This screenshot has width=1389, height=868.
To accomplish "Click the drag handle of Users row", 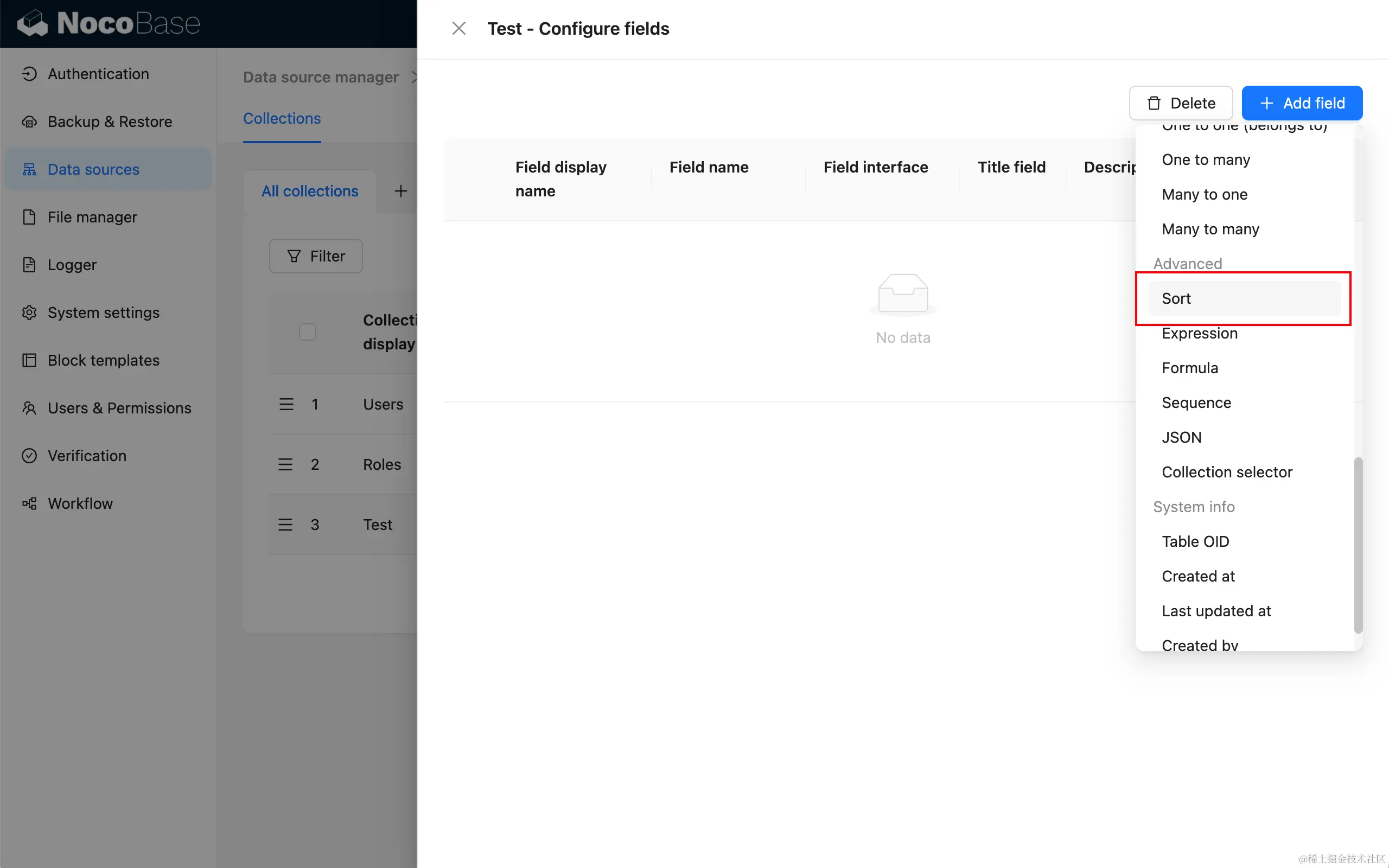I will (x=286, y=404).
